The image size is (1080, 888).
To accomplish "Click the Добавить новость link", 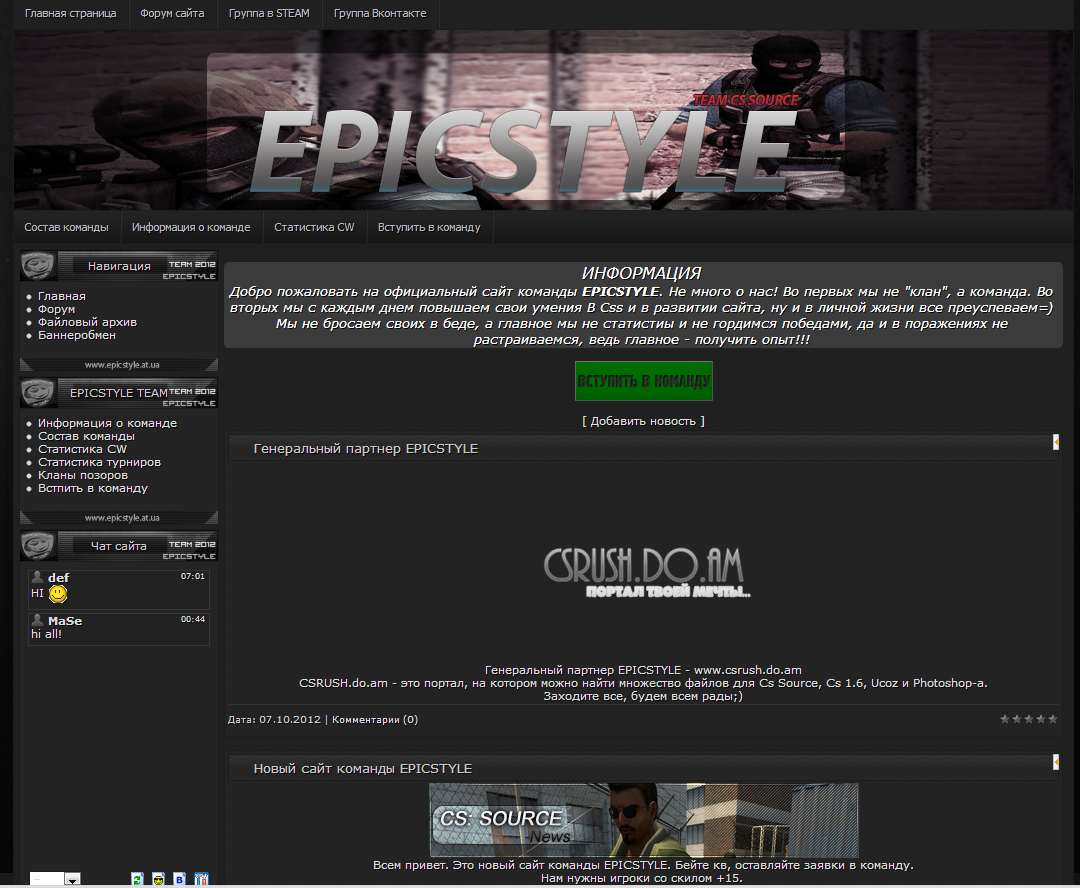I will point(643,421).
